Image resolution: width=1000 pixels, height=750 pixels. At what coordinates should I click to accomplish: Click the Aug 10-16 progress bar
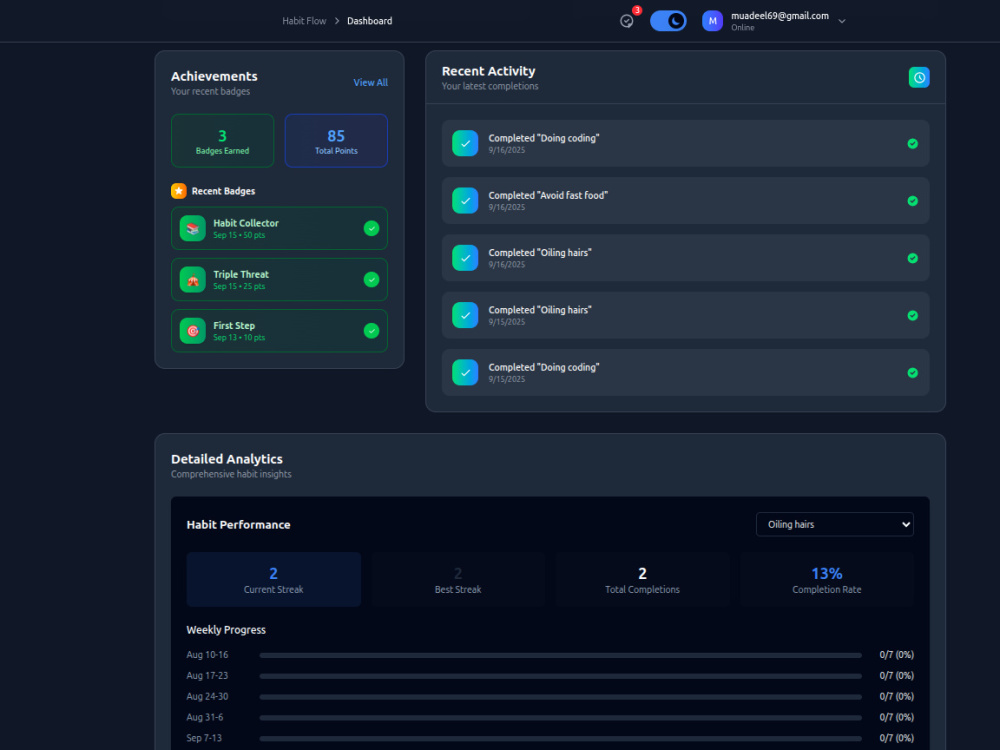click(x=561, y=655)
